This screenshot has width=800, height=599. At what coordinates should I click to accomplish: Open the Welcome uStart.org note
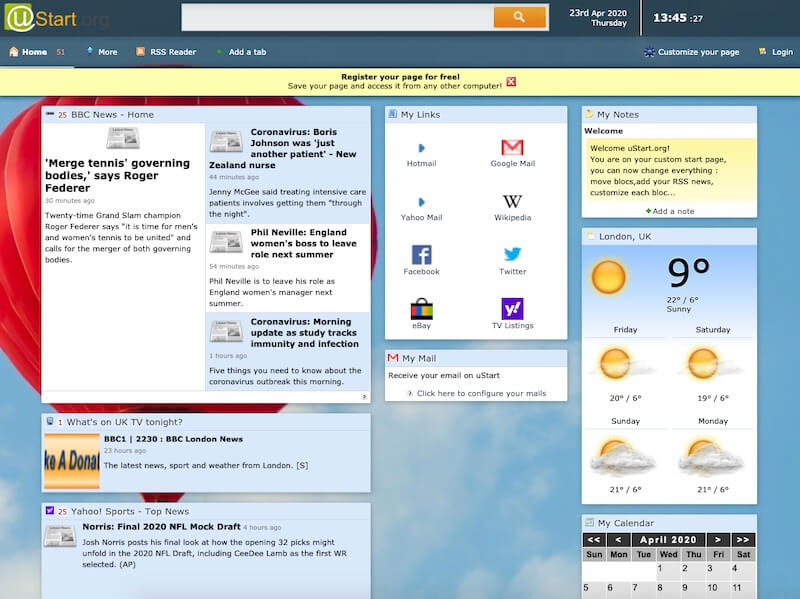pos(669,170)
